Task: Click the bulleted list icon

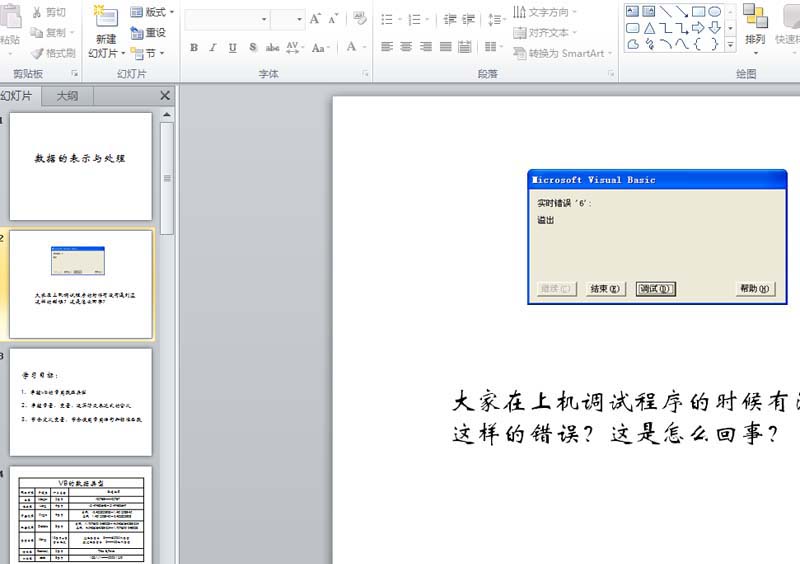Action: 387,19
